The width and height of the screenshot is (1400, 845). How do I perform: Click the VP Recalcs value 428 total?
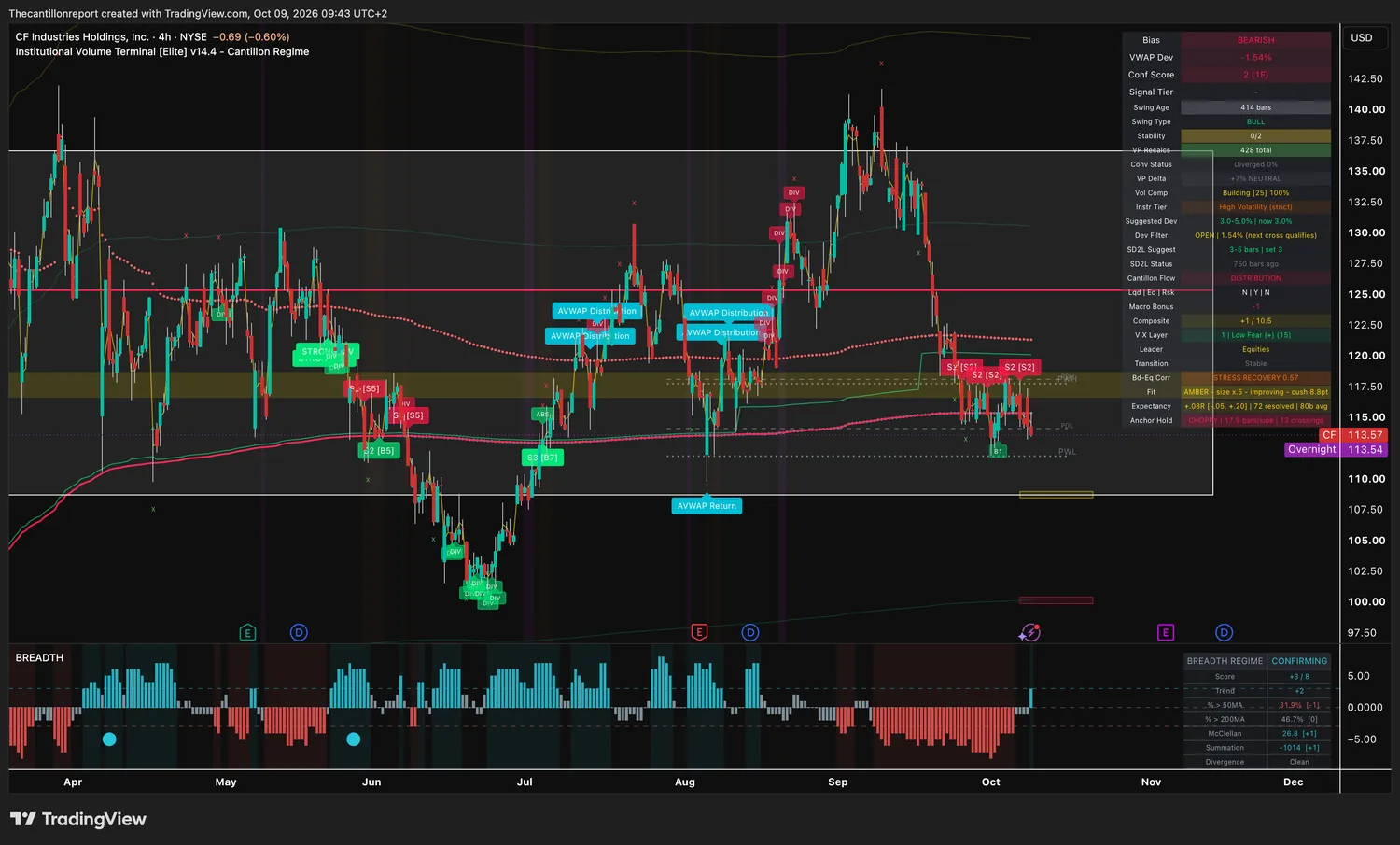(x=1255, y=150)
